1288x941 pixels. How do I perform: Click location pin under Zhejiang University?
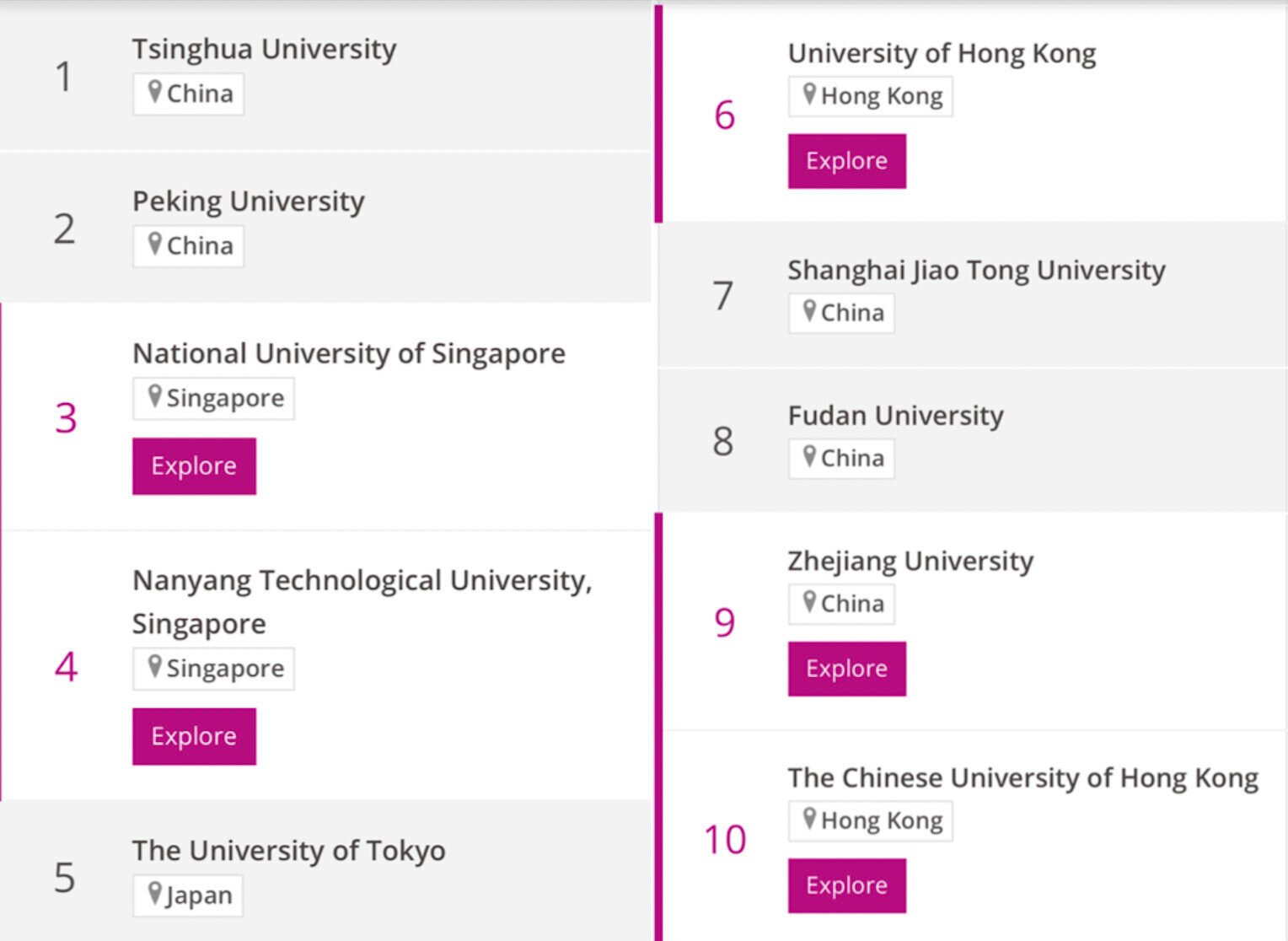tap(809, 601)
